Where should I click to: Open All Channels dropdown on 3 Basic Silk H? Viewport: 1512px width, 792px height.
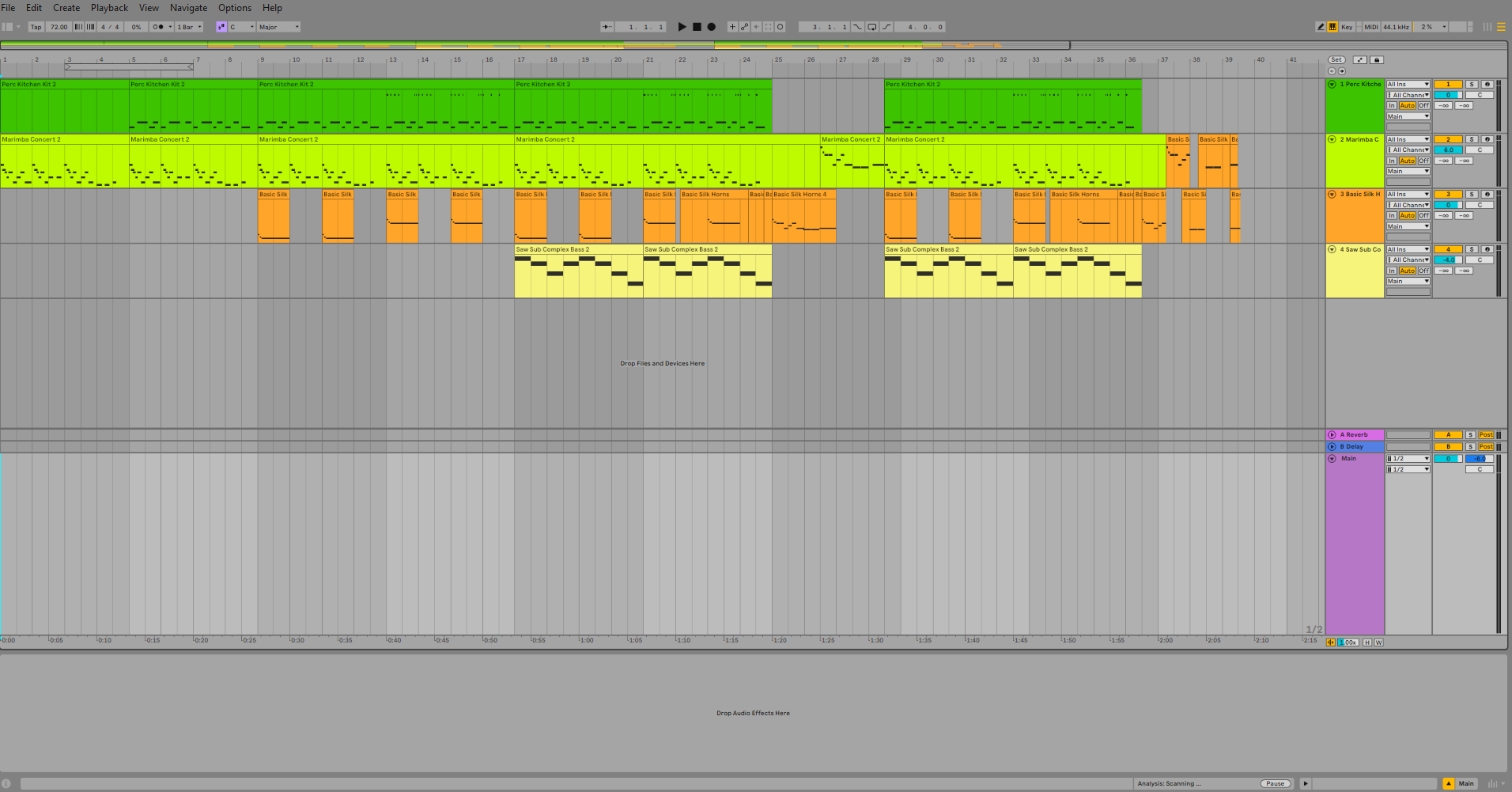[x=1408, y=205]
